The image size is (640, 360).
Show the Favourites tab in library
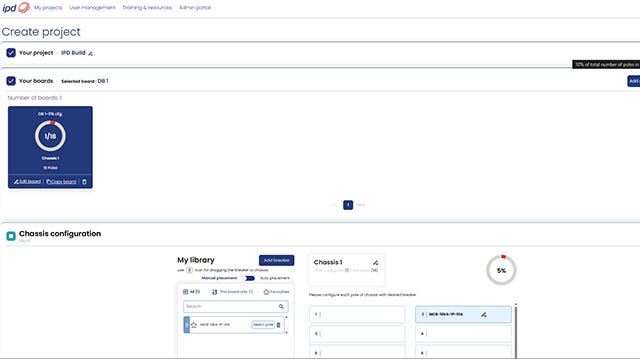coord(276,292)
